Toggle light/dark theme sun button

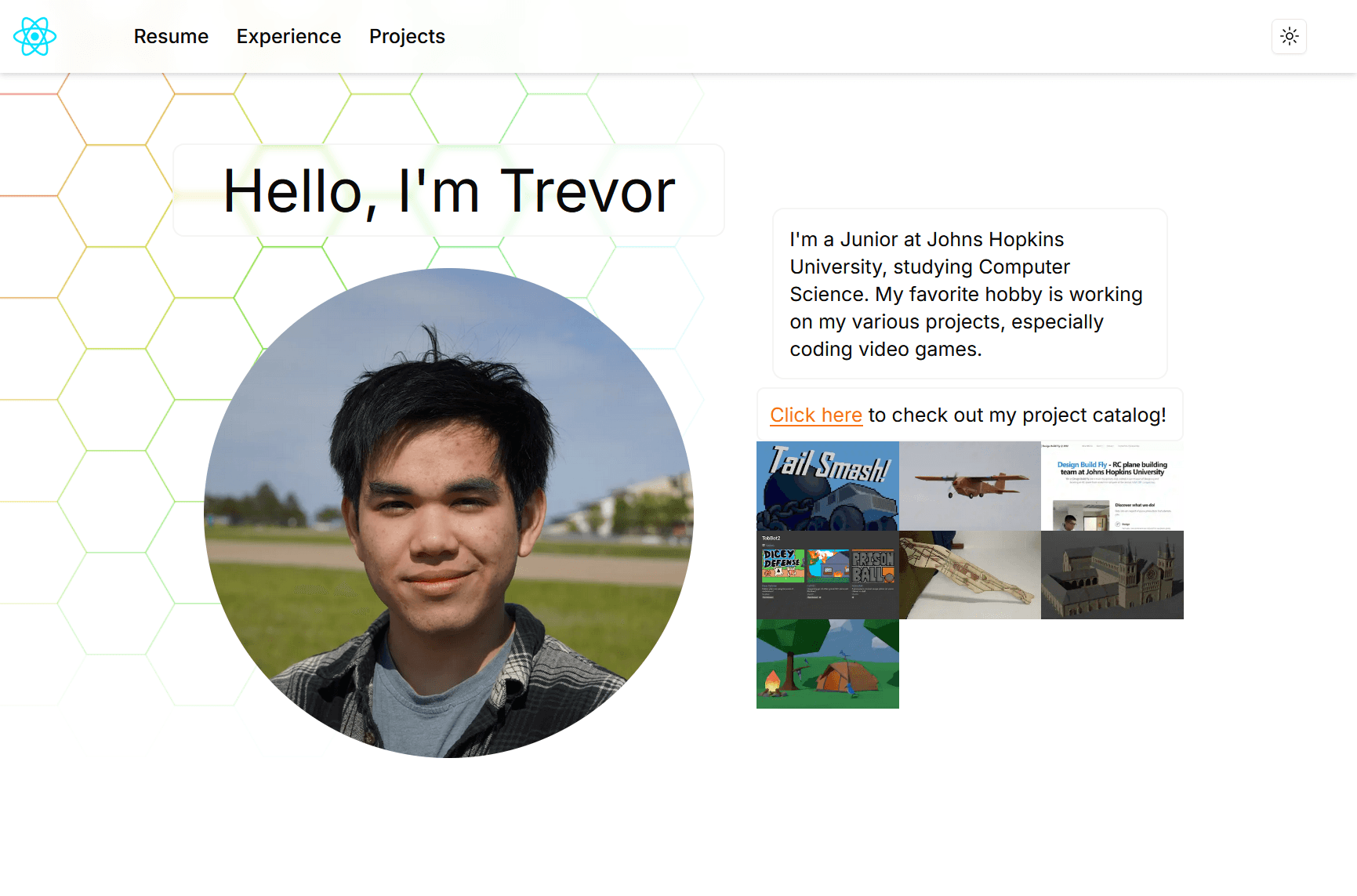1289,36
